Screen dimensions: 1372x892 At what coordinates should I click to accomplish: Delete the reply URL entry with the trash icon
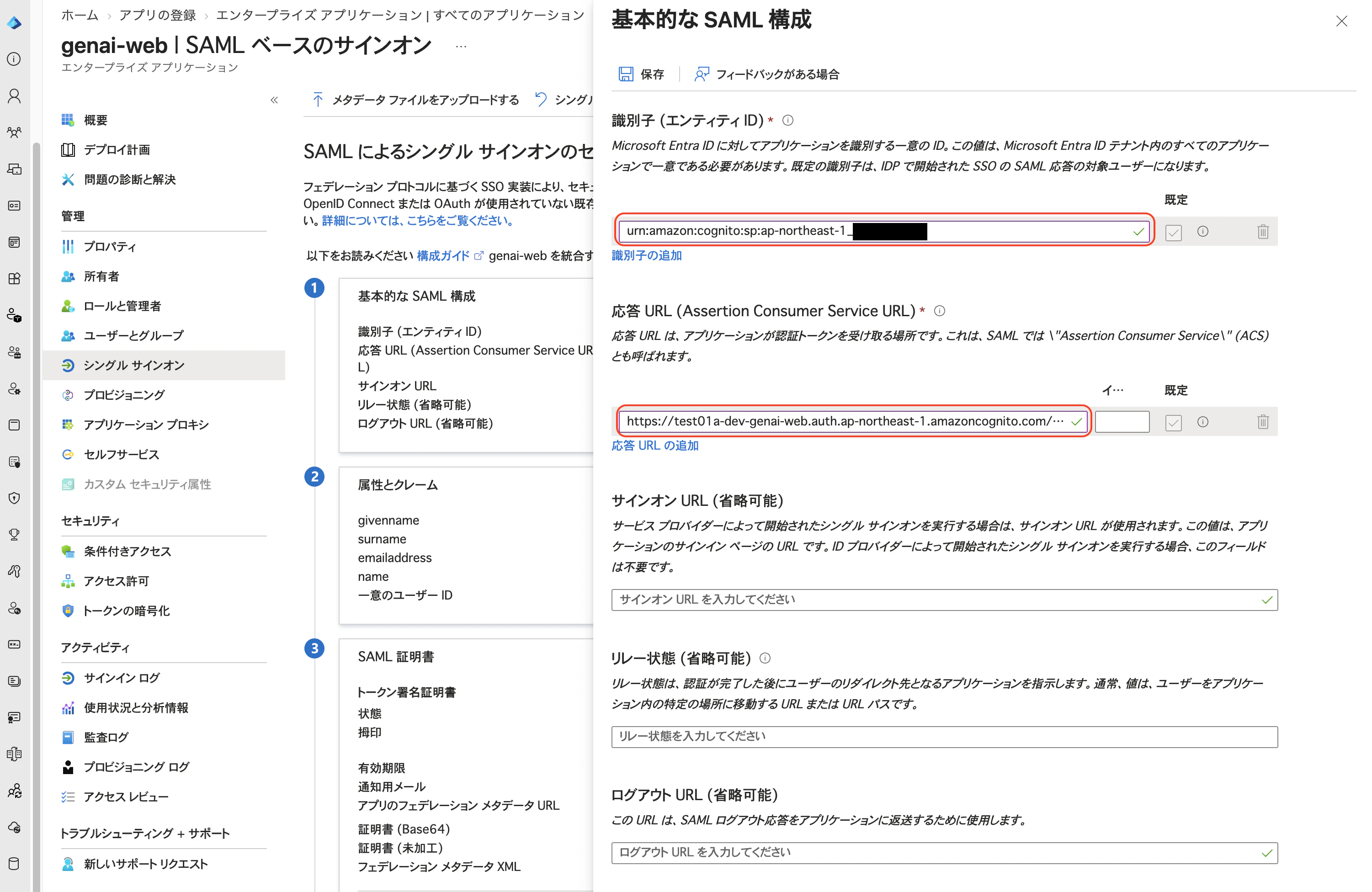(x=1262, y=422)
